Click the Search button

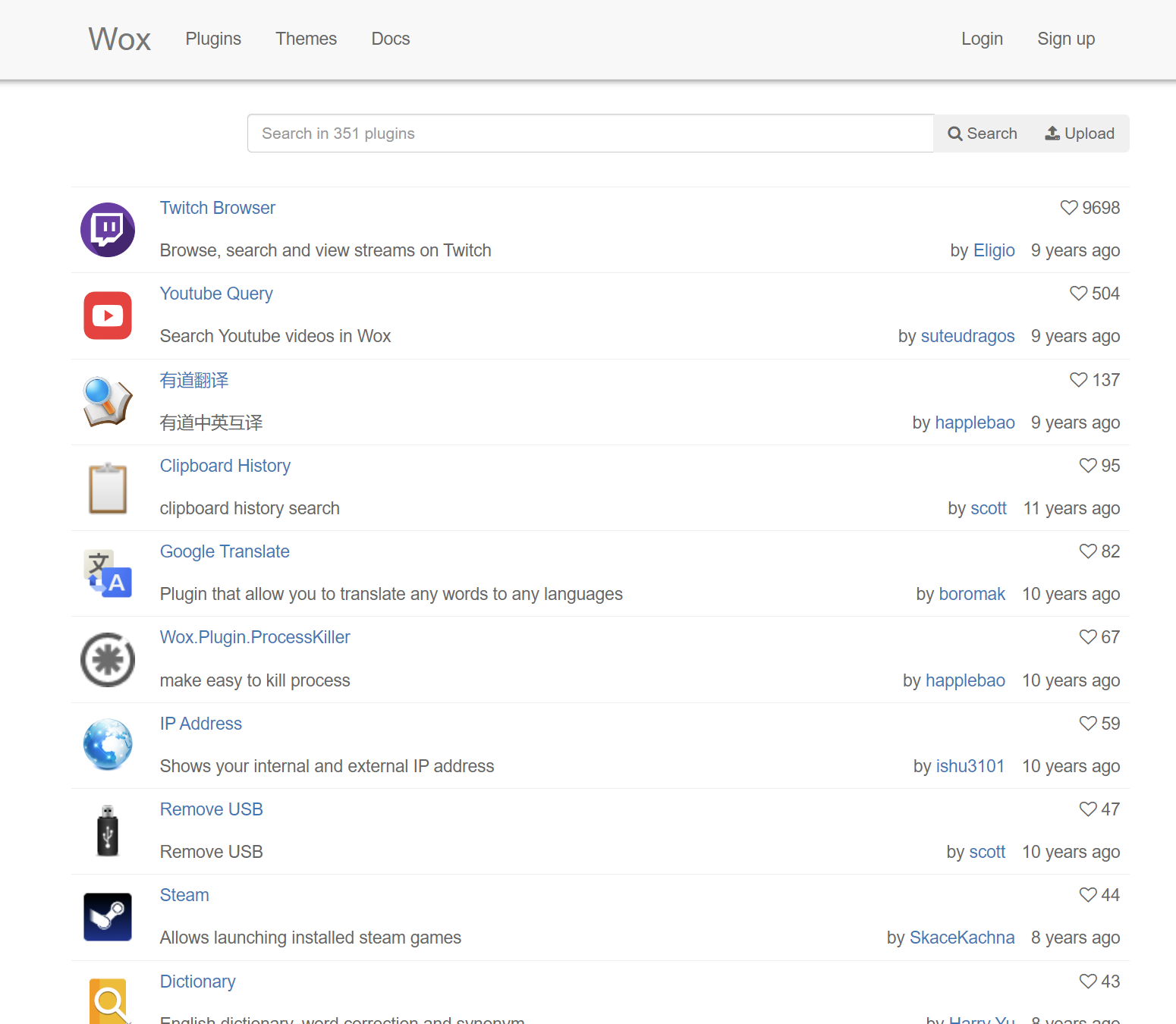point(983,133)
